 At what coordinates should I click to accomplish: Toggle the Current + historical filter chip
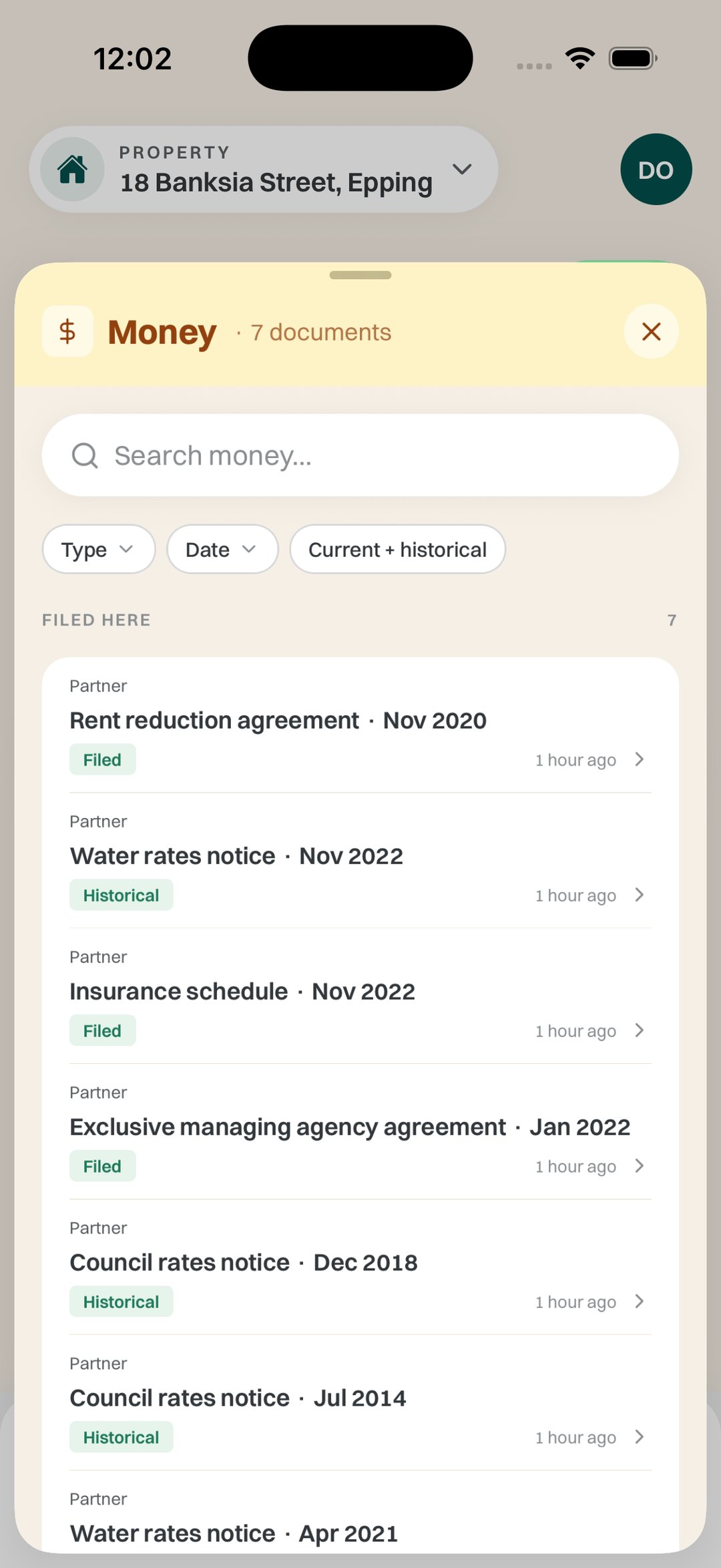click(397, 549)
